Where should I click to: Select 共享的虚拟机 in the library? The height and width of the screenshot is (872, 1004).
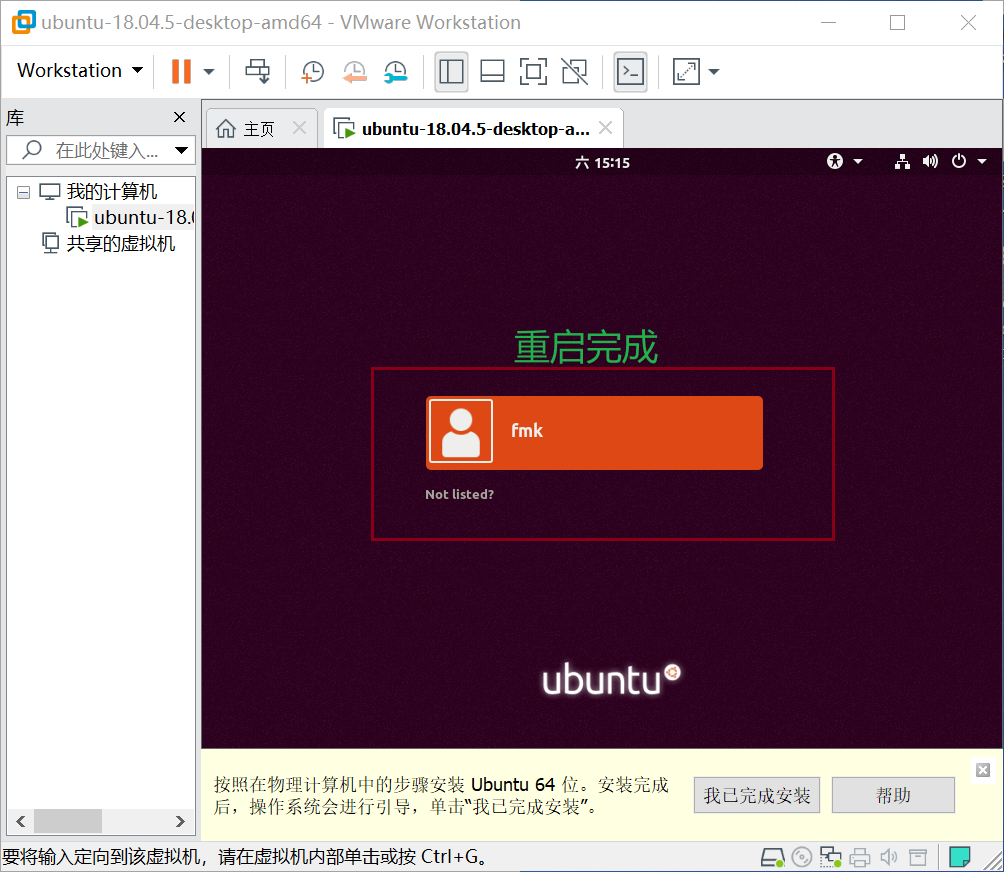pos(120,244)
